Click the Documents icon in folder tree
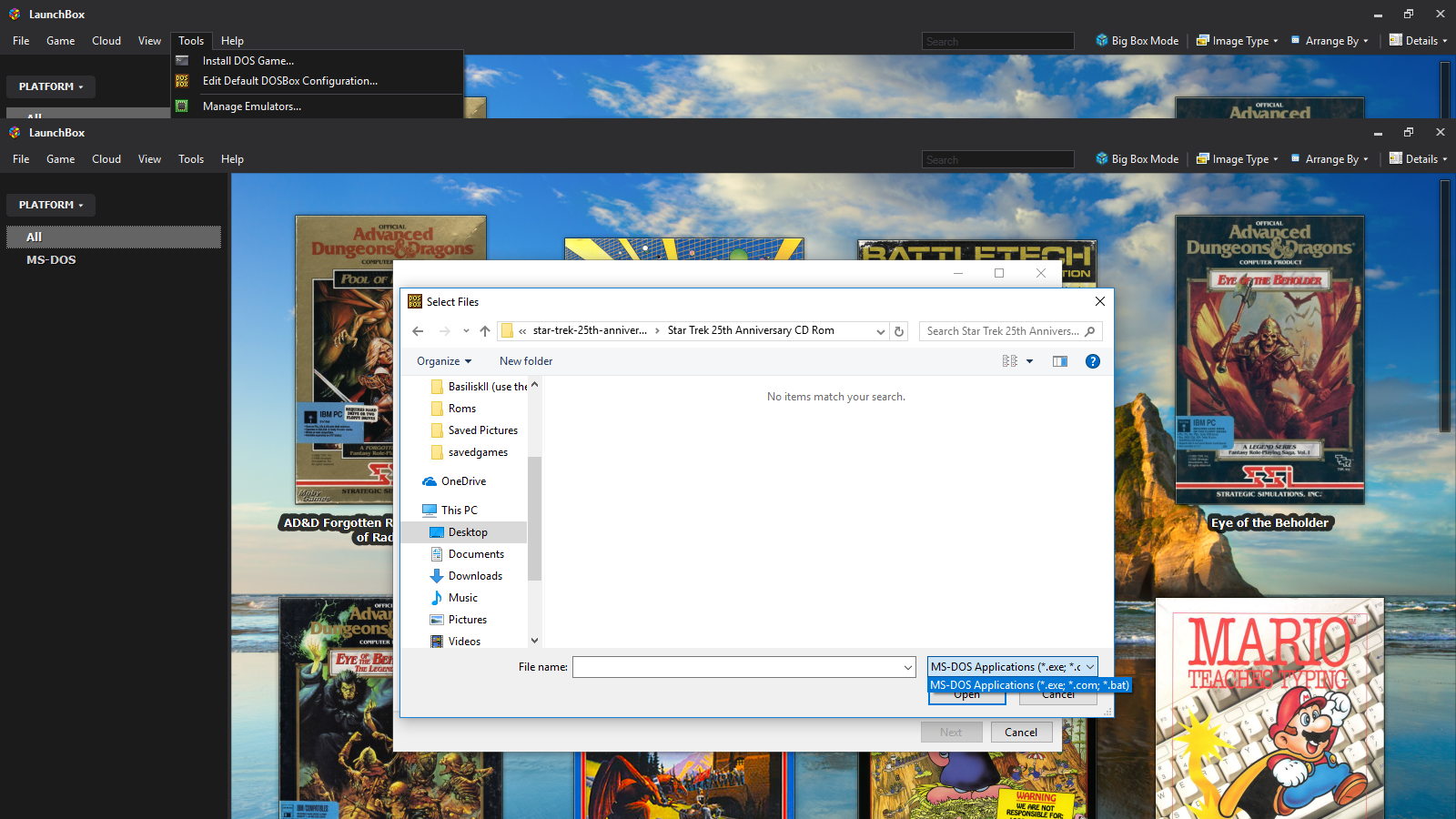This screenshot has height=819, width=1456. (x=437, y=554)
